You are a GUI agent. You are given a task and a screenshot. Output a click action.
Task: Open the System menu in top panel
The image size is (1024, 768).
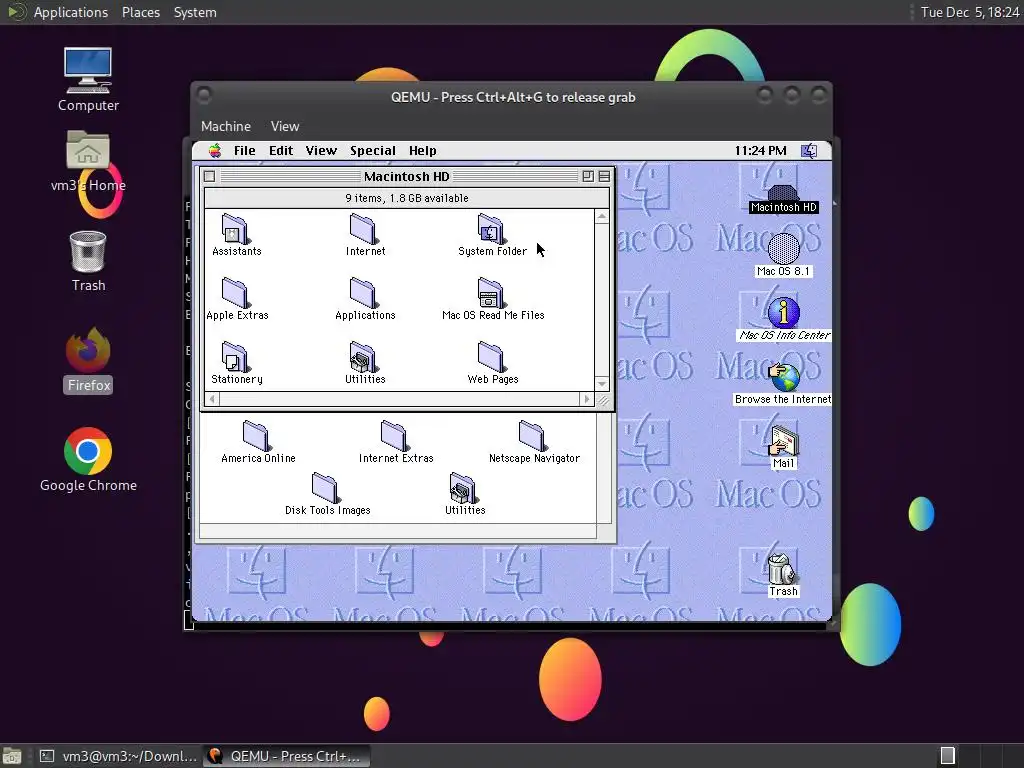click(195, 12)
